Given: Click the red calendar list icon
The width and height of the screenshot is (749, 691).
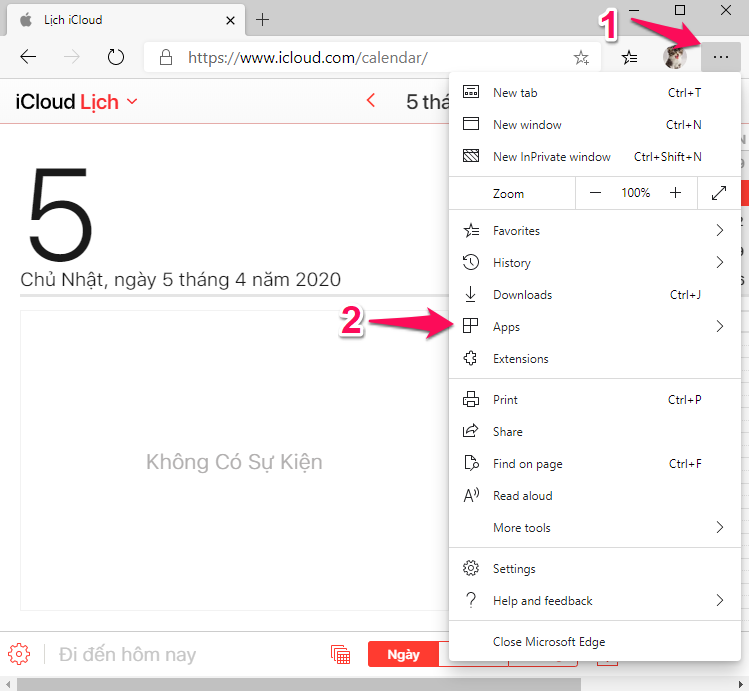Looking at the screenshot, I should 340,654.
